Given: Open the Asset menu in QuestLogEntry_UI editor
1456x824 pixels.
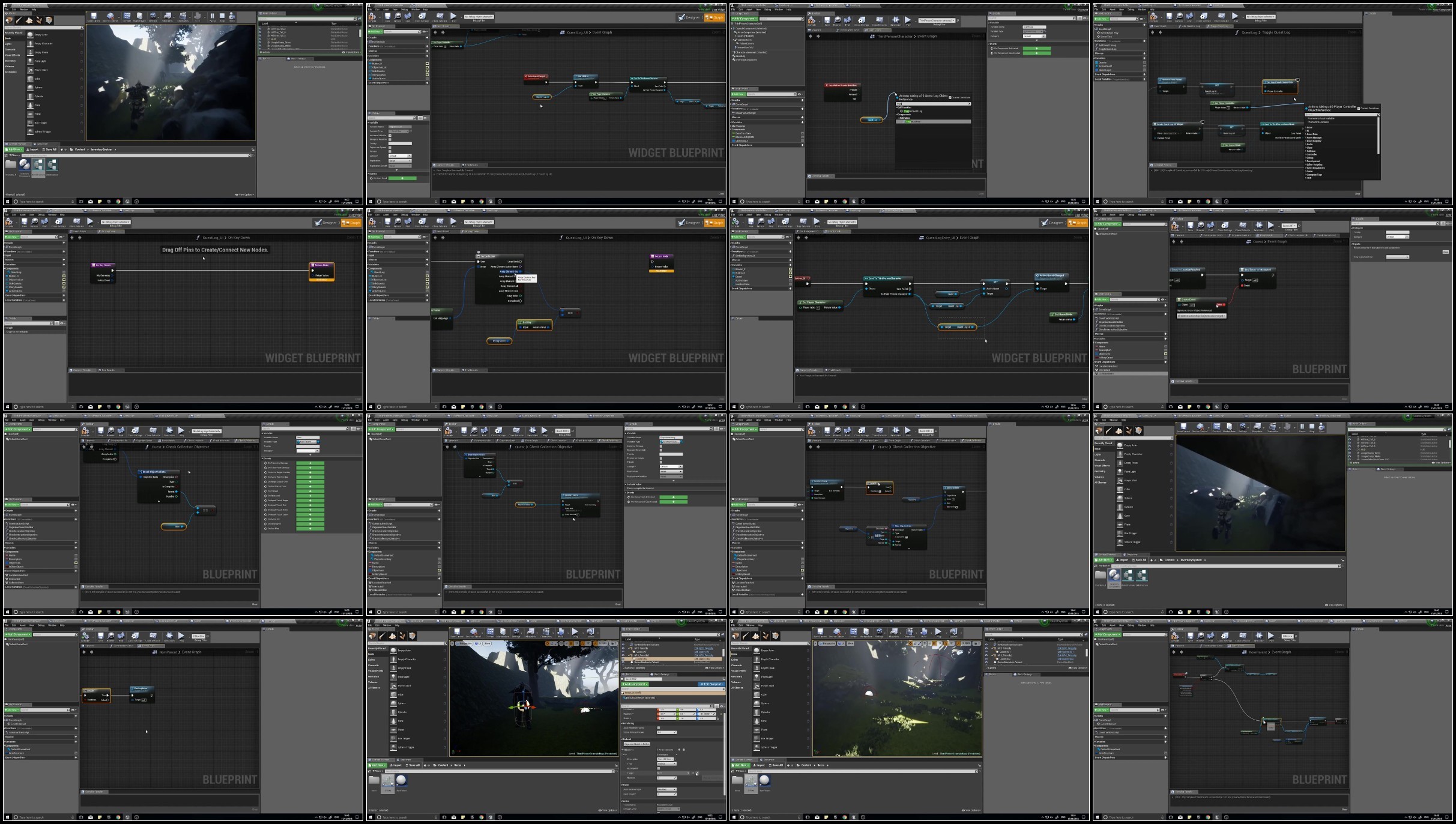Looking at the screenshot, I should click(x=749, y=215).
